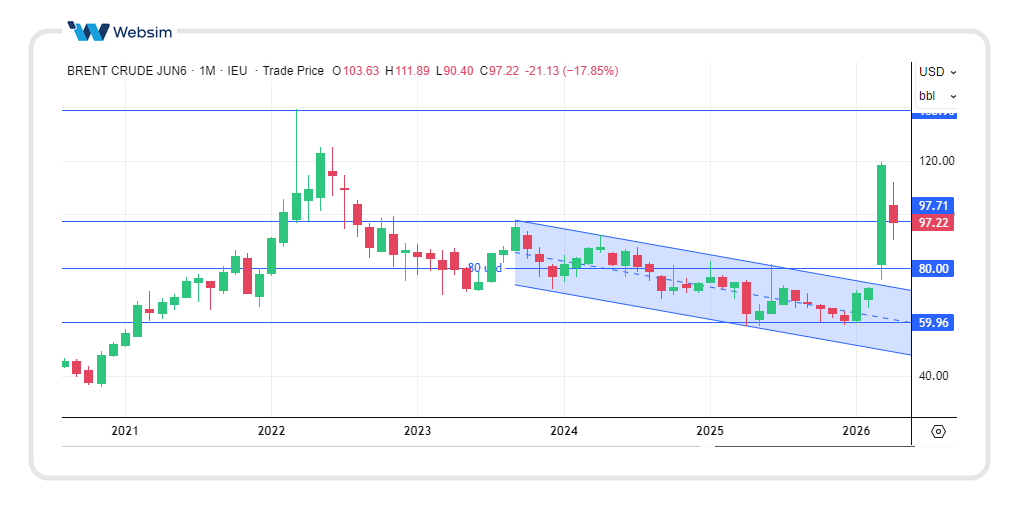The height and width of the screenshot is (509, 1019).
Task: Open the bbl unit dropdown
Action: click(x=937, y=96)
